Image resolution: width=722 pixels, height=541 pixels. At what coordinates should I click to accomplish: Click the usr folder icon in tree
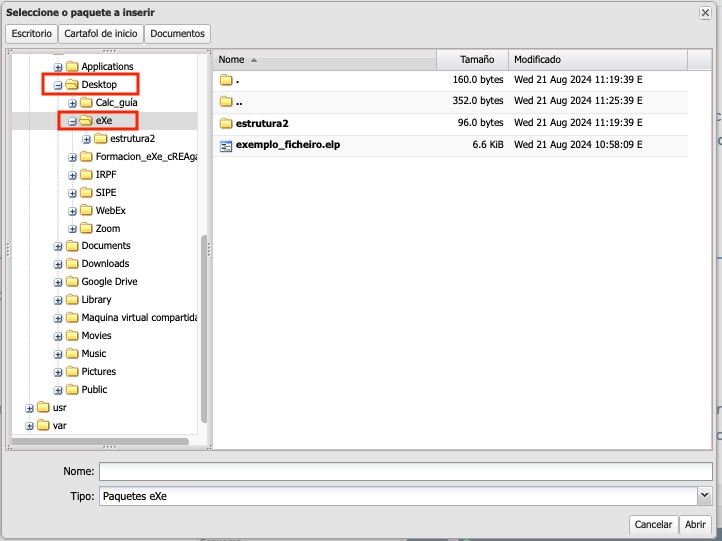[43, 408]
